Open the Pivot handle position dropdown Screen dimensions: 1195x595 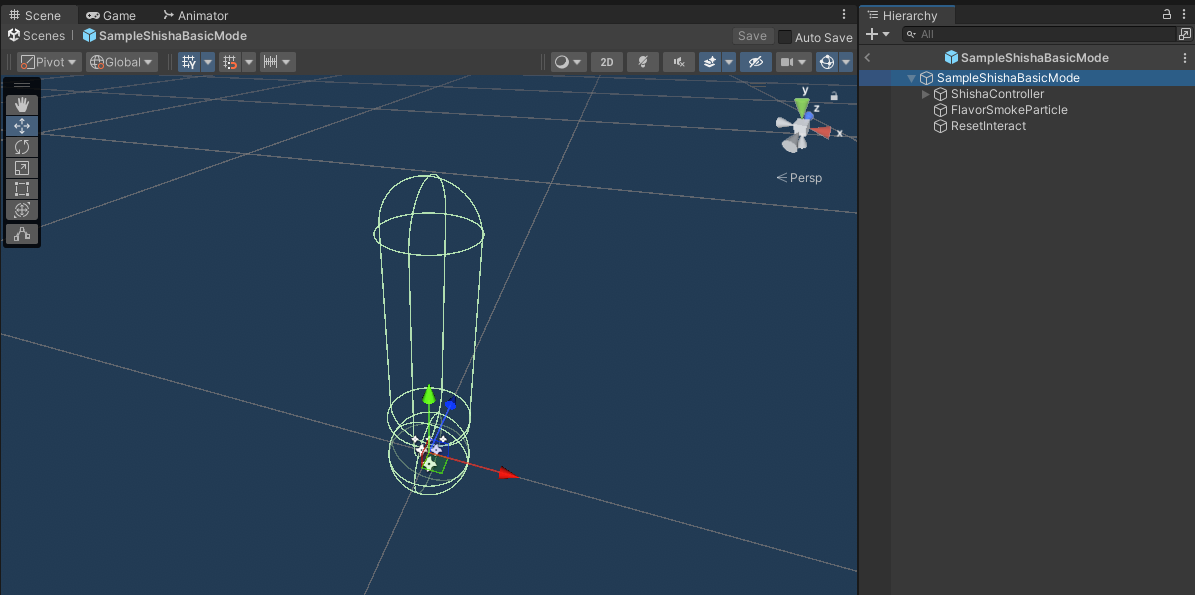50,62
